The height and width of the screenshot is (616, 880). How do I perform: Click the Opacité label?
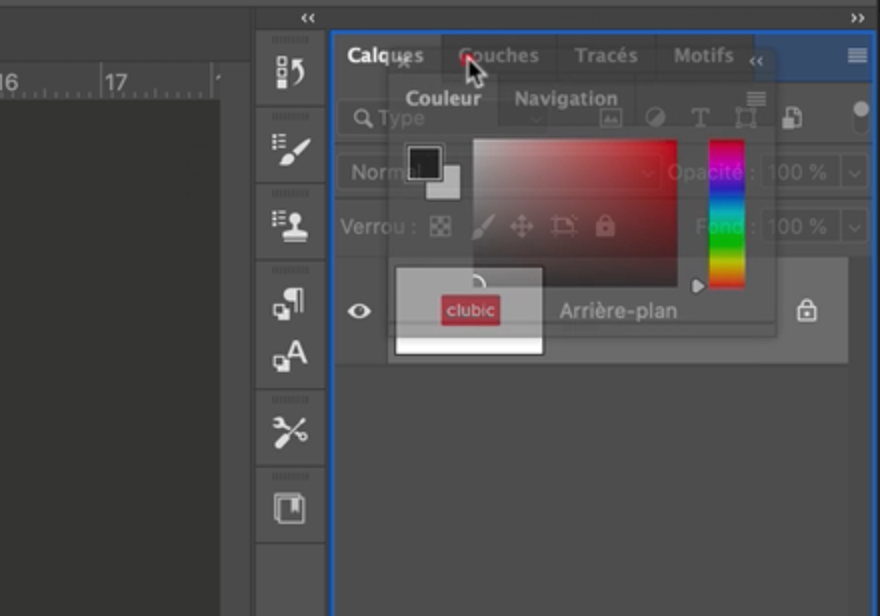pos(710,172)
